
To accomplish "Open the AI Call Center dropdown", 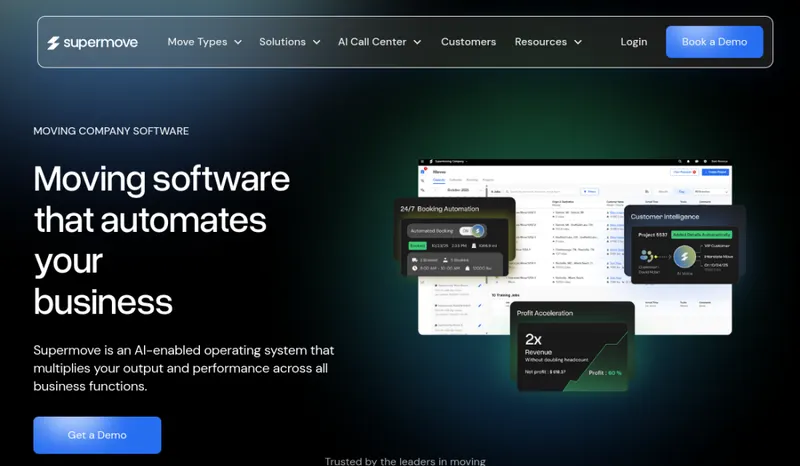I will coord(380,42).
